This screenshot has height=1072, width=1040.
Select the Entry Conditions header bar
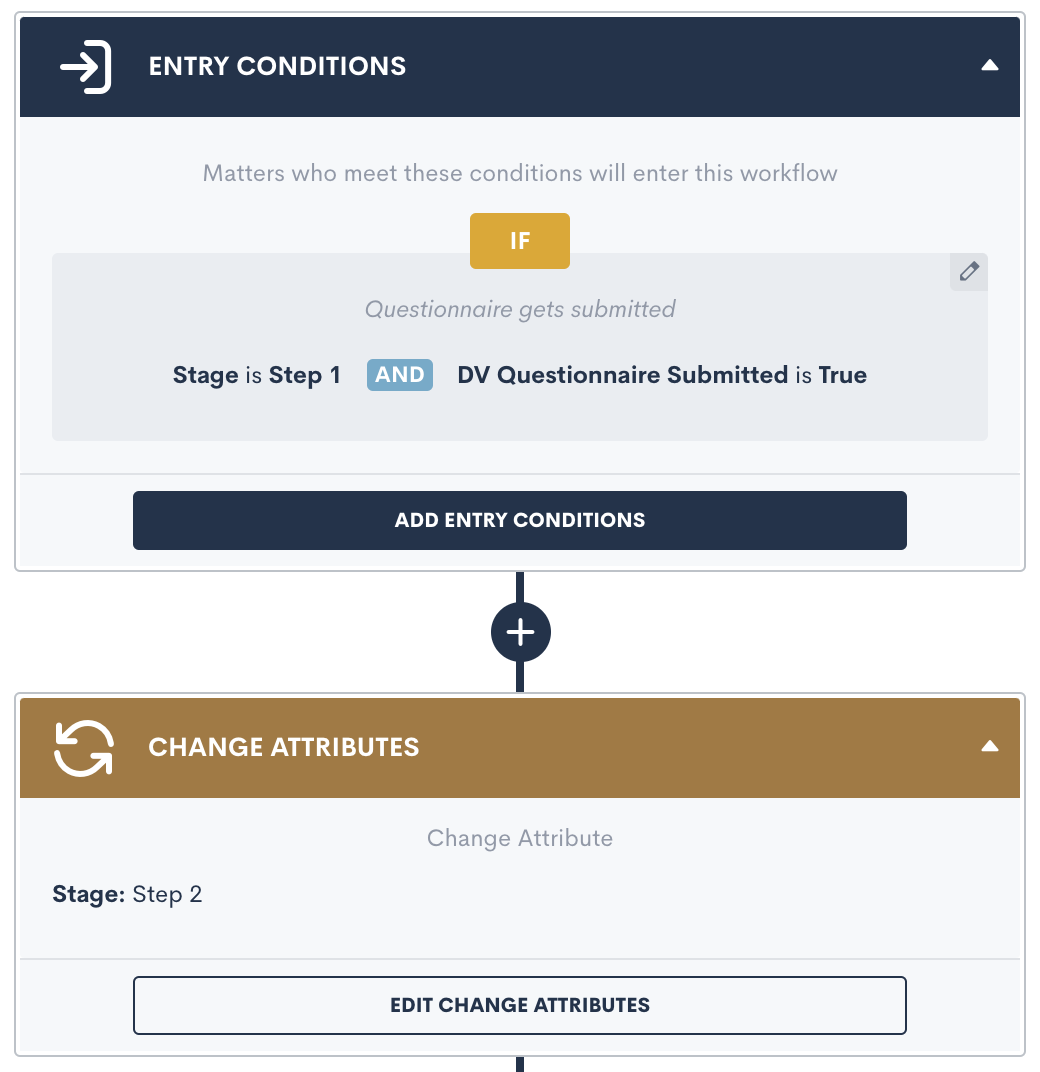400,66
